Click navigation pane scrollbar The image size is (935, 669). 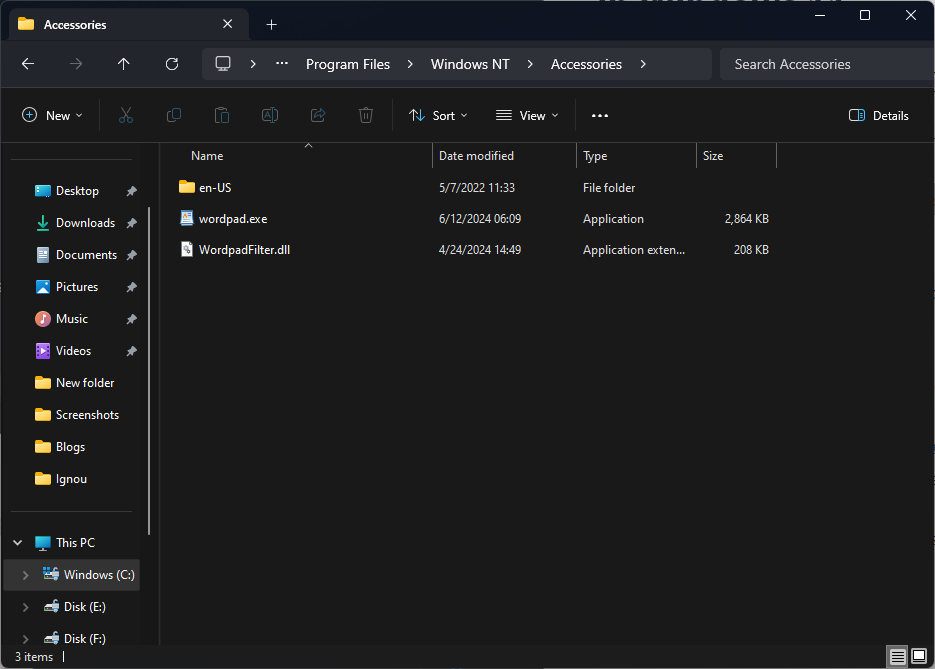click(149, 371)
